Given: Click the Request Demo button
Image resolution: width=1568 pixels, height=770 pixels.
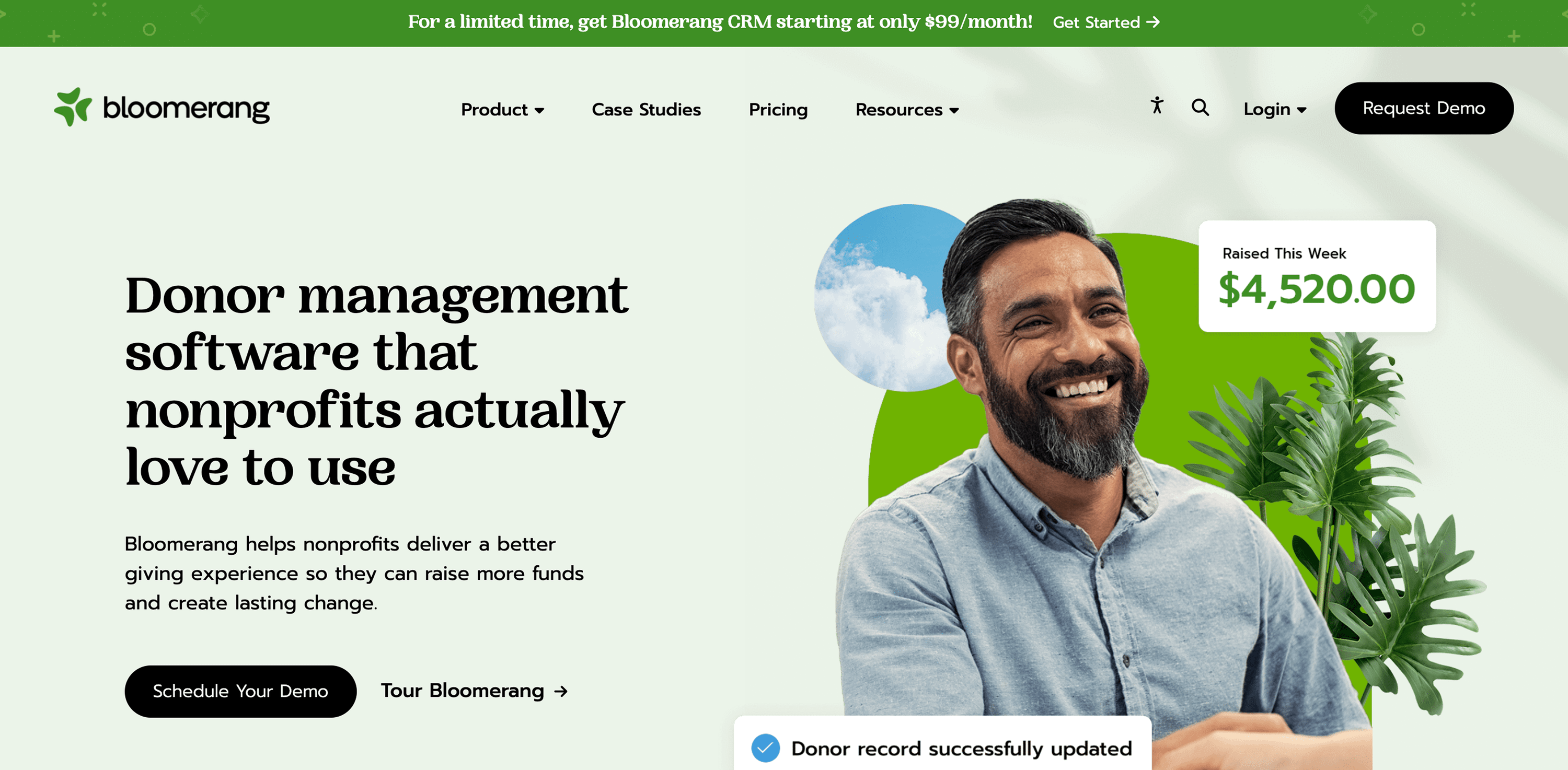Looking at the screenshot, I should coord(1424,108).
